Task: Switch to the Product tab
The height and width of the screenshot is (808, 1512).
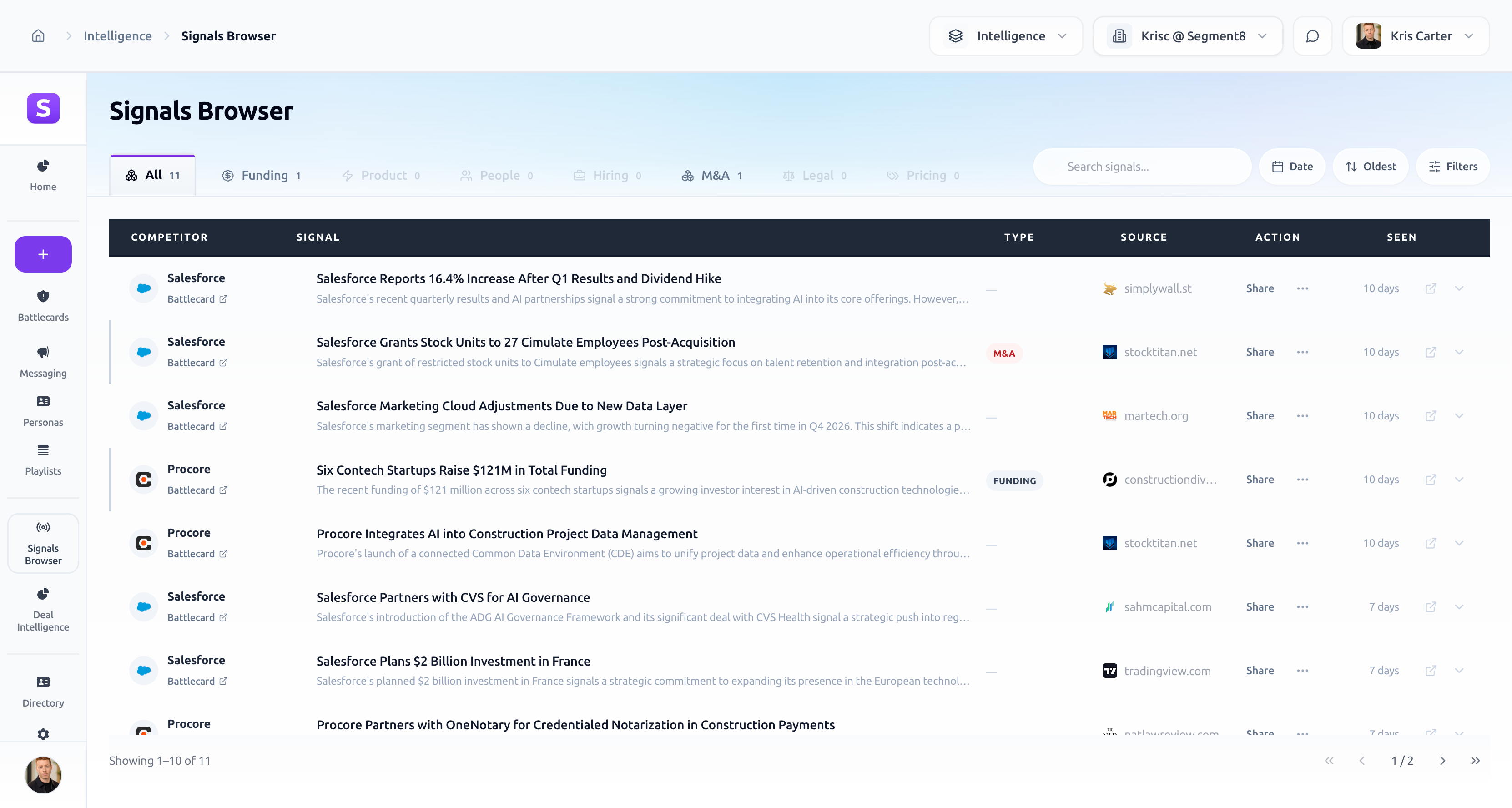Action: (382, 176)
